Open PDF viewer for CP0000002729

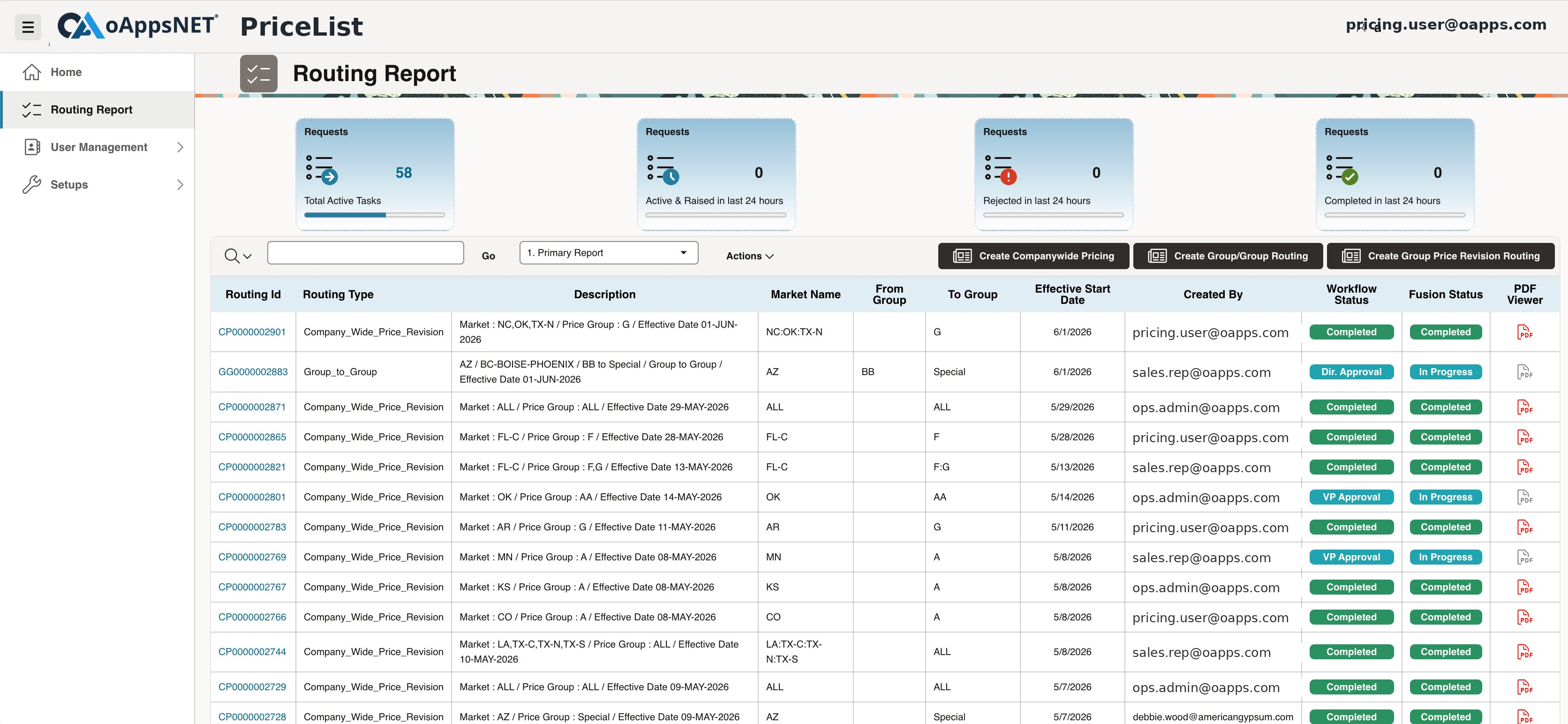click(1524, 687)
